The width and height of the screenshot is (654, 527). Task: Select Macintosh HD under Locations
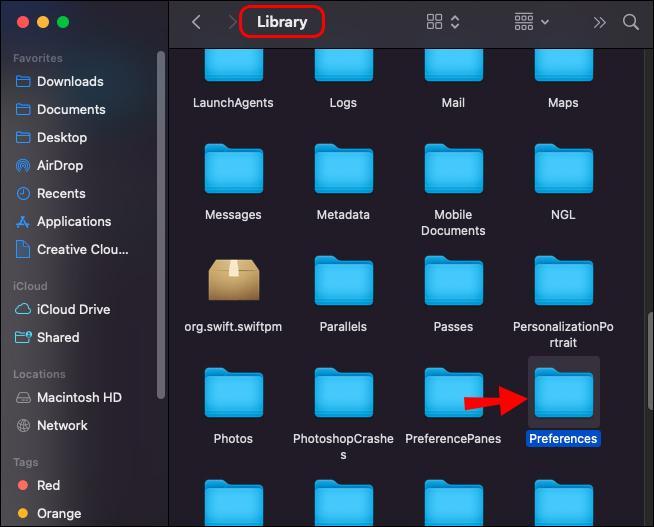(x=79, y=397)
